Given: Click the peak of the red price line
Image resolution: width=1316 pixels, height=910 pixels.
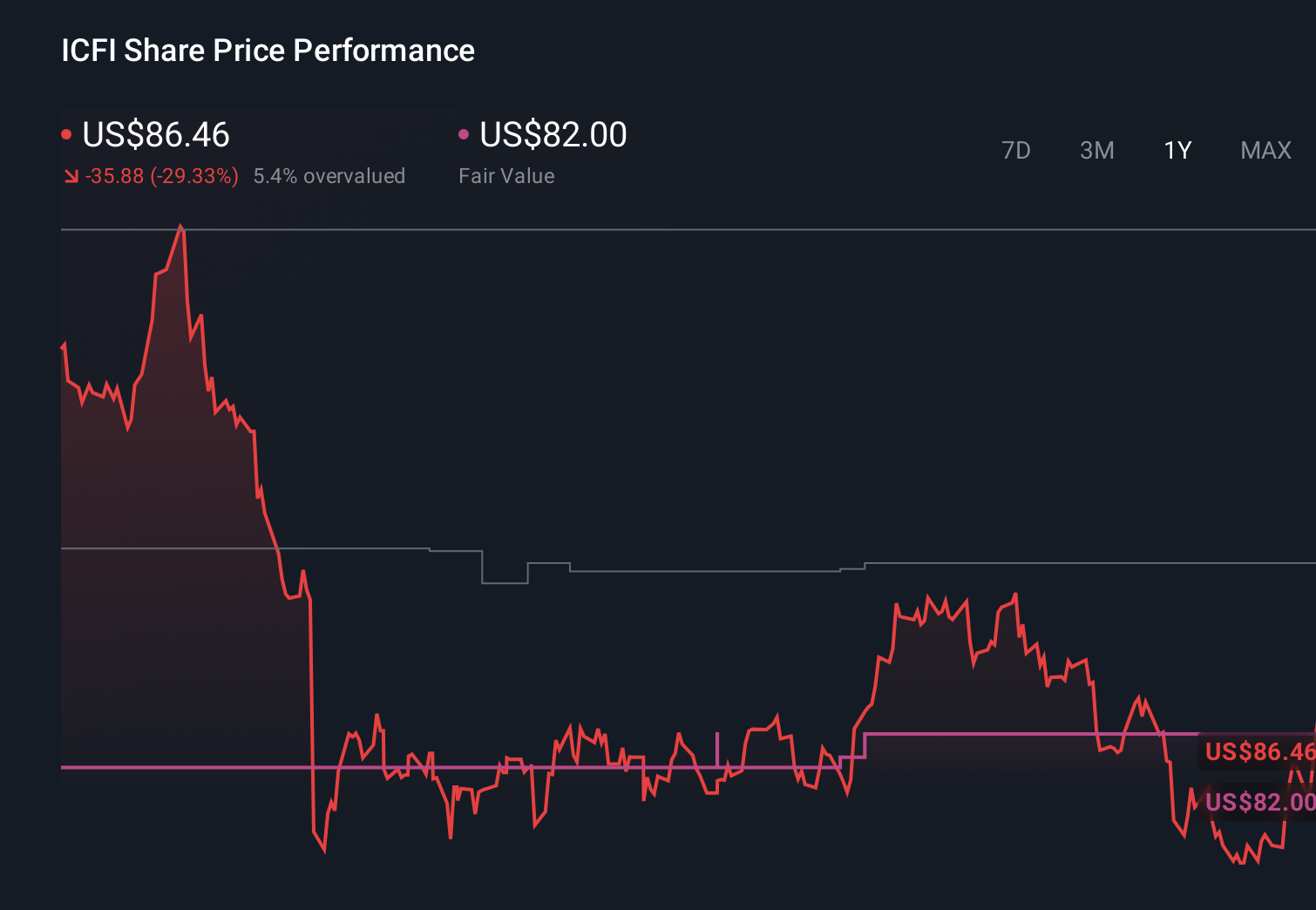Looking at the screenshot, I should pos(180,225).
